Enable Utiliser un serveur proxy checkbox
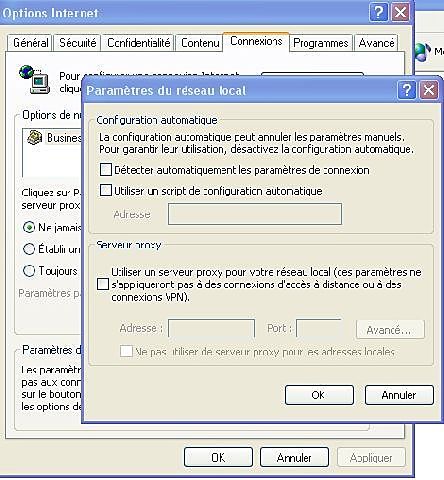 tap(103, 284)
